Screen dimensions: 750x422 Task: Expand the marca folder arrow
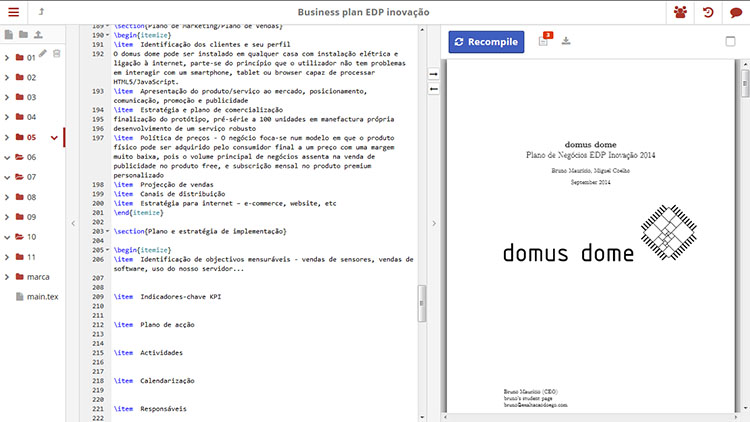click(x=7, y=277)
